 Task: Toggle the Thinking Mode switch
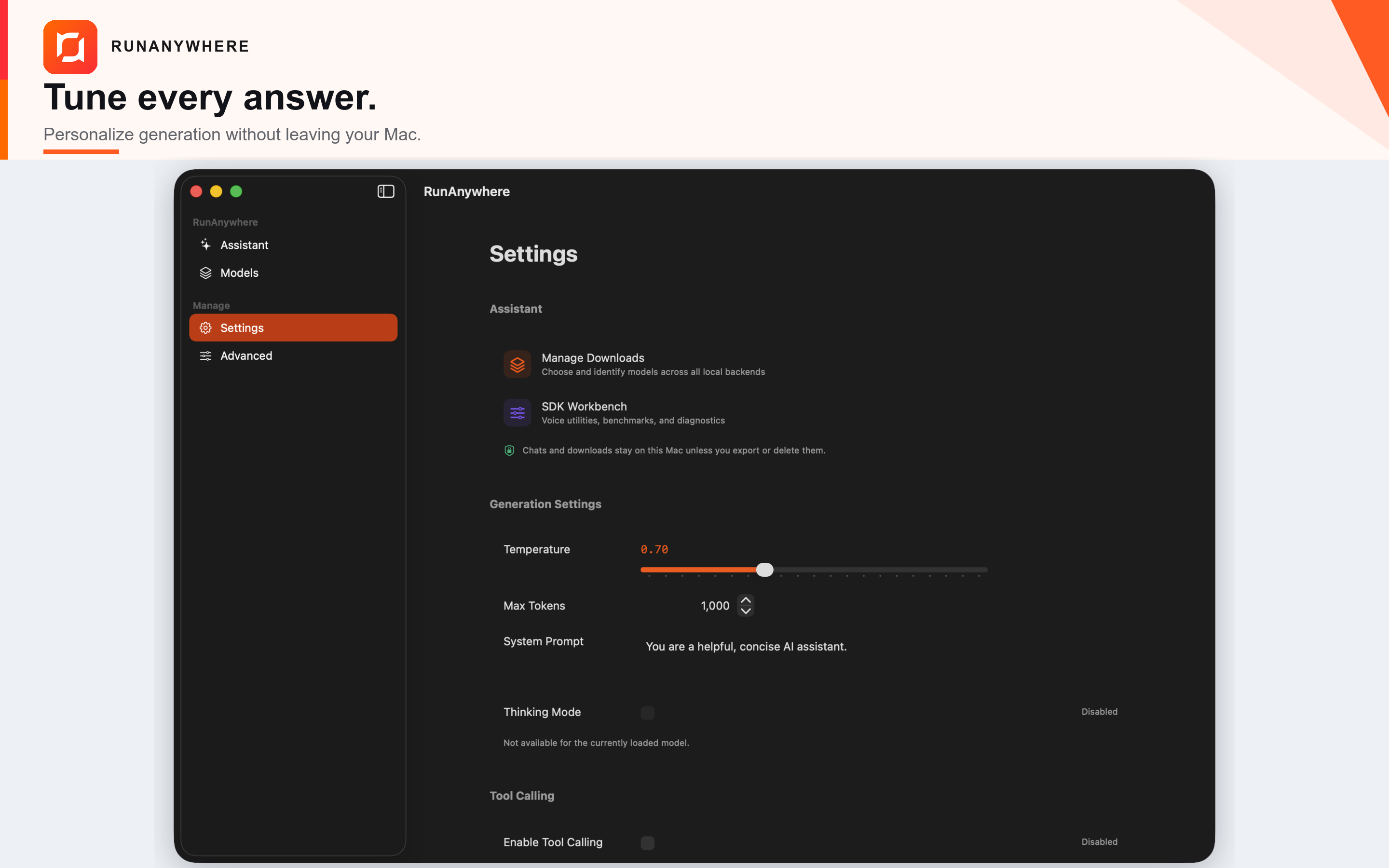click(647, 712)
